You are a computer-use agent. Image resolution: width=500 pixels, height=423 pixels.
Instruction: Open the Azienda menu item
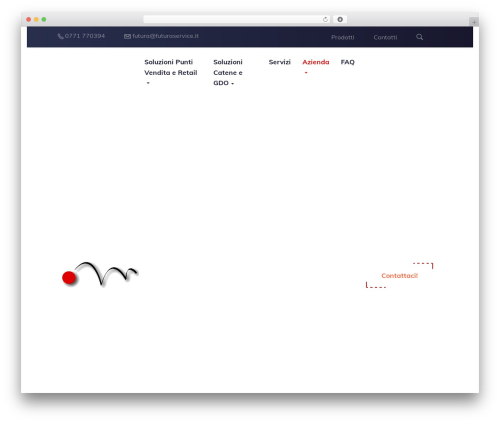[316, 62]
